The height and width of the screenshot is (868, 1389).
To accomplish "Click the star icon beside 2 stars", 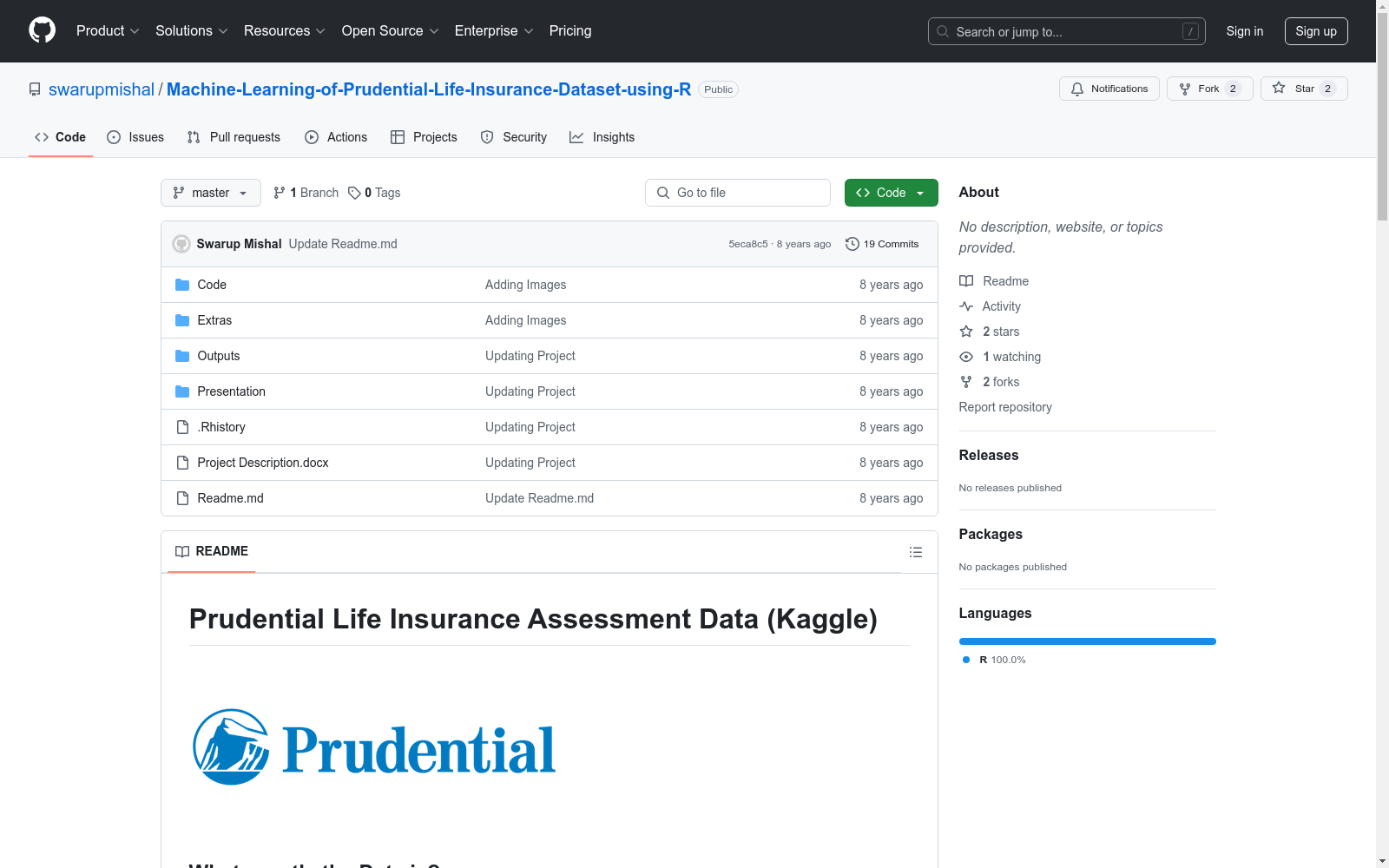I will coord(966,332).
